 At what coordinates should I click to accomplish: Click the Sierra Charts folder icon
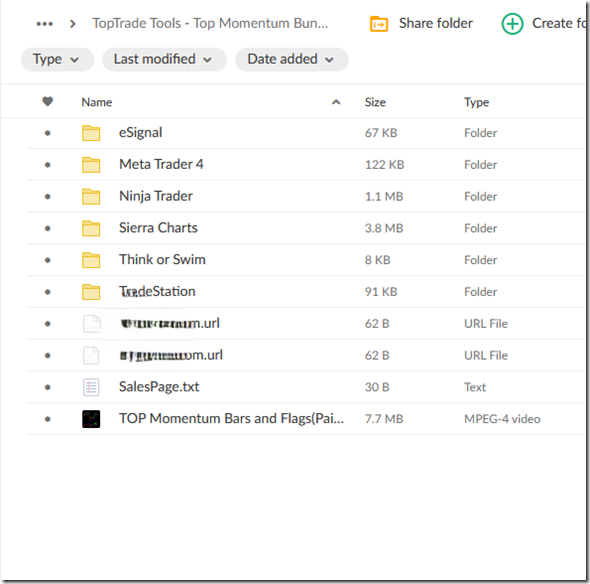(x=91, y=228)
